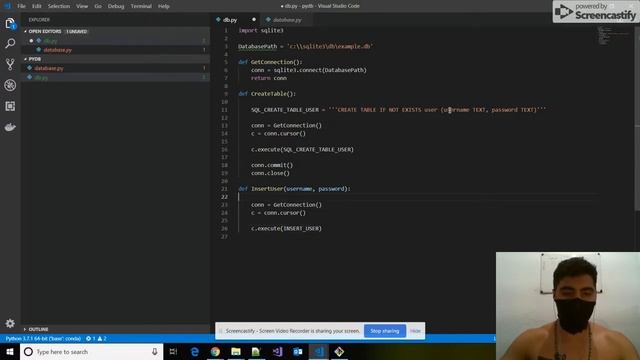Image resolution: width=640 pixels, height=360 pixels.
Task: Click the EXPLORER panel title
Action: tap(39, 20)
